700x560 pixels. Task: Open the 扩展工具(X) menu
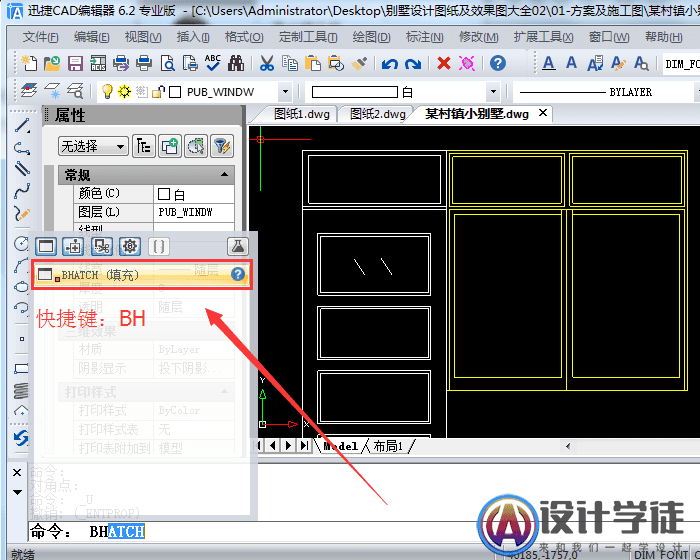click(543, 37)
